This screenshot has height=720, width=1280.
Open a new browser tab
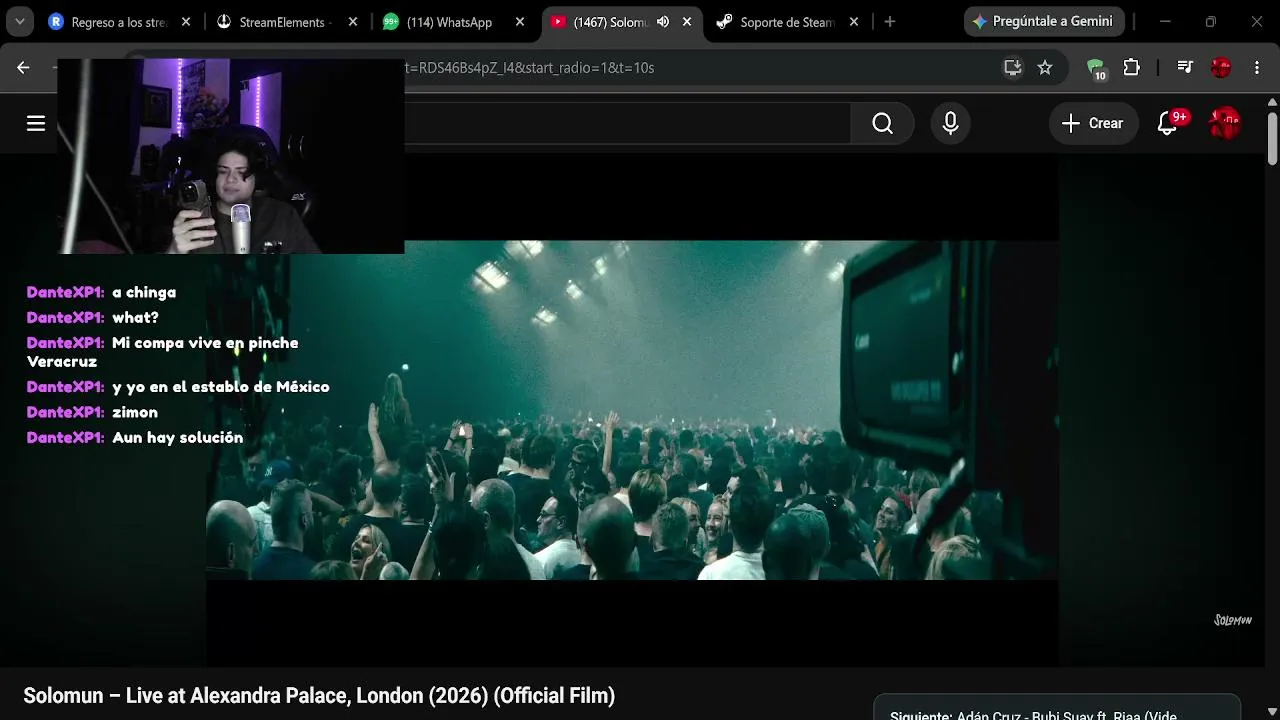[x=890, y=22]
